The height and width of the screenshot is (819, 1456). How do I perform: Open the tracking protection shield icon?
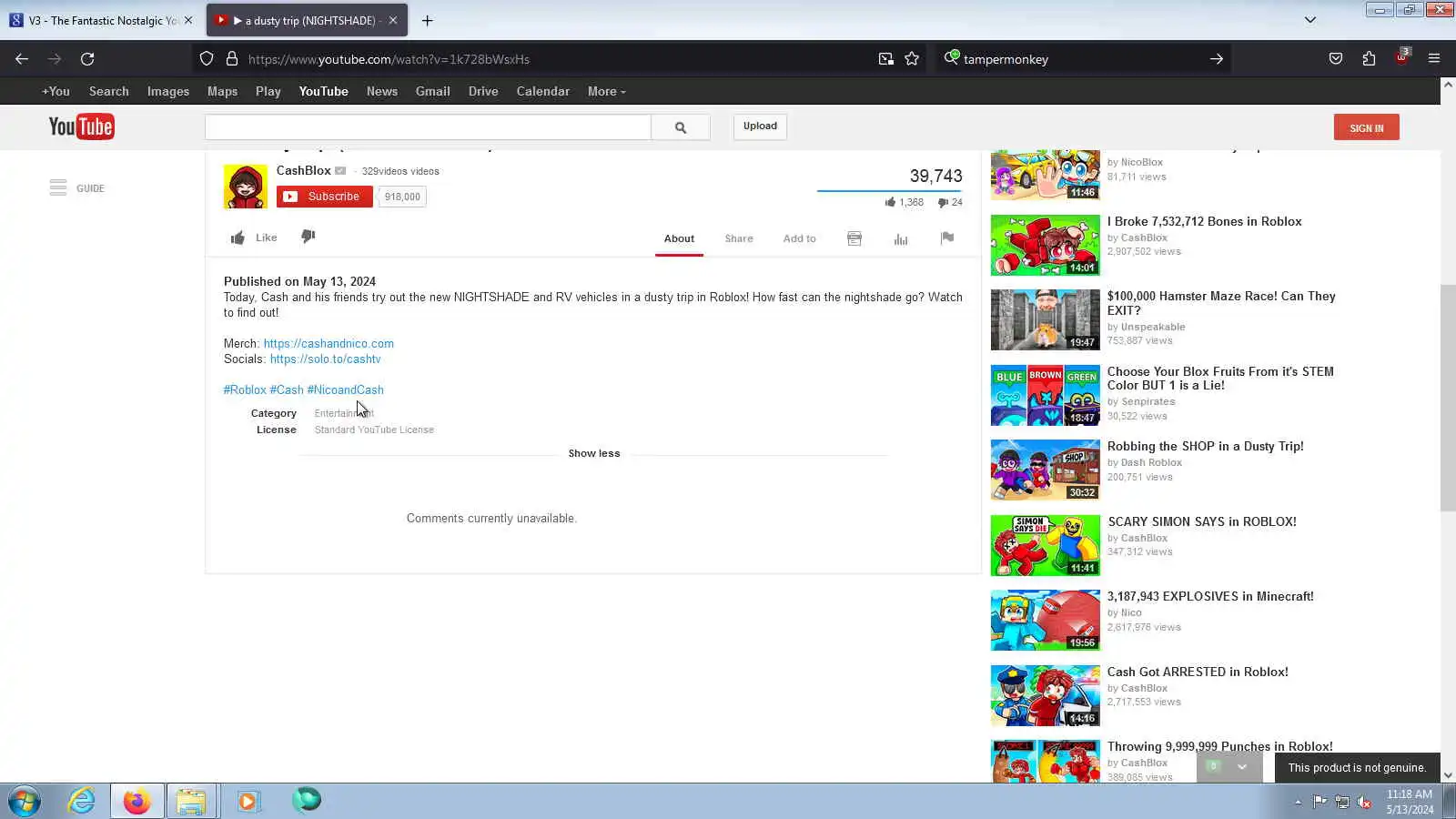207,59
